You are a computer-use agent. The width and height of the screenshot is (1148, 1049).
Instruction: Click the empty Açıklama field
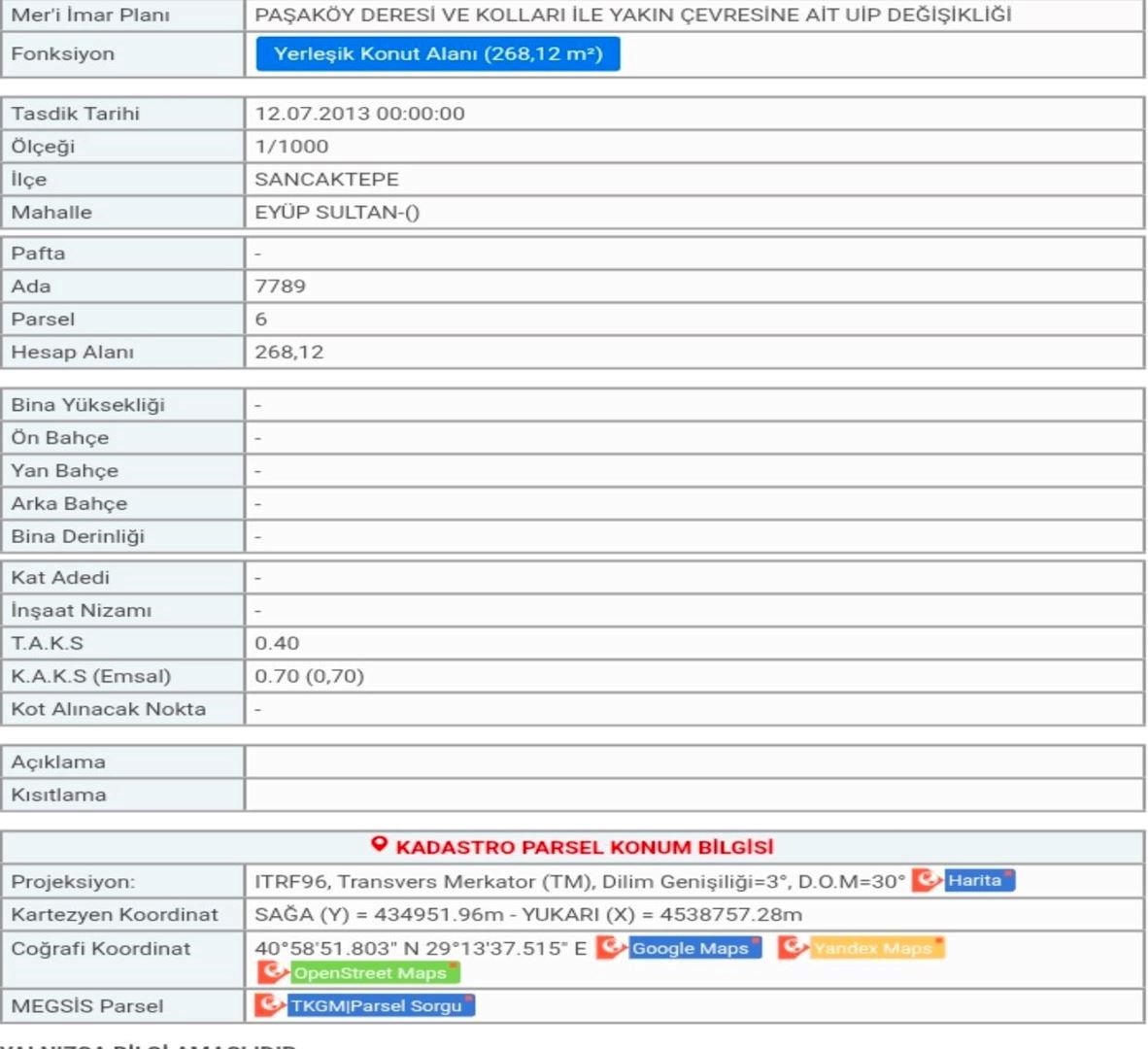[x=693, y=761]
